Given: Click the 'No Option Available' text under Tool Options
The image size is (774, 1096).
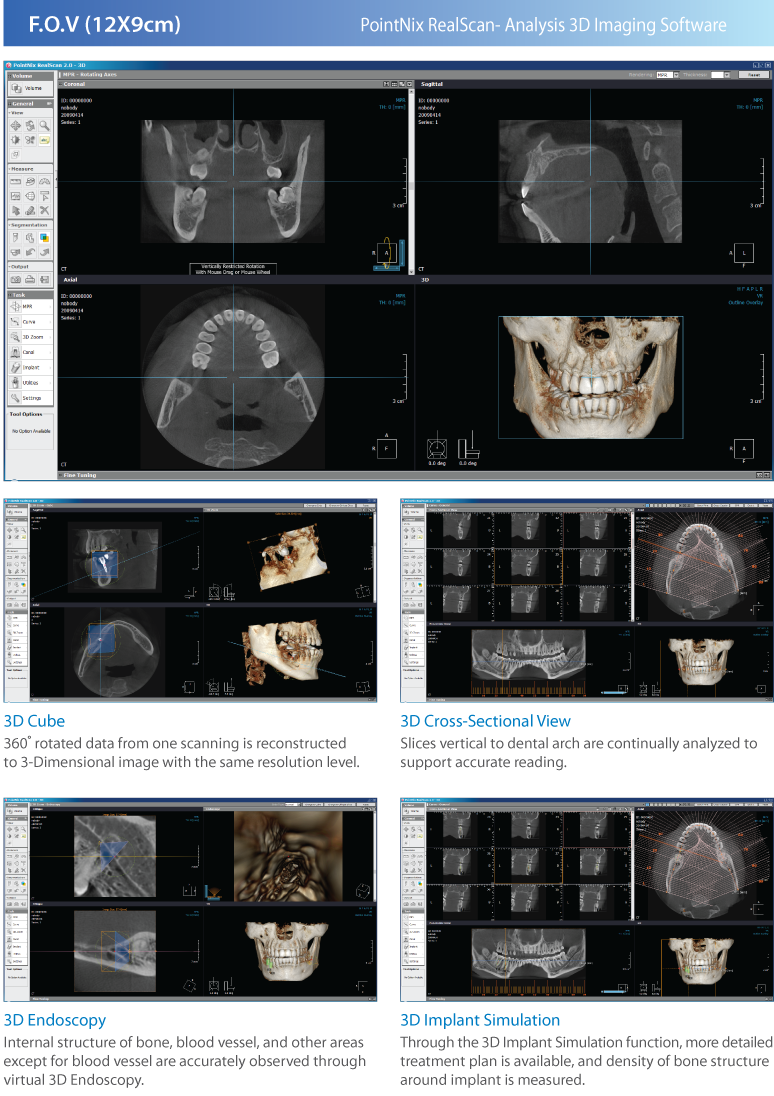Looking at the screenshot, I should (31, 431).
